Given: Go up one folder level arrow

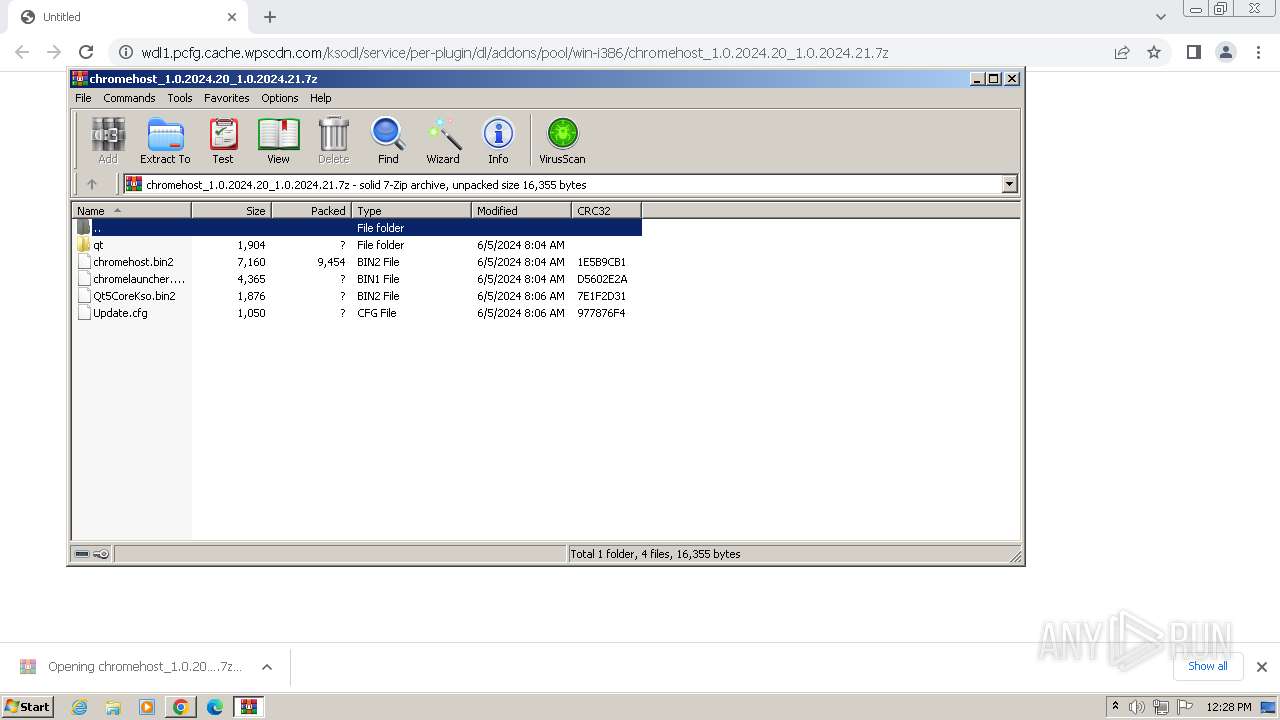Looking at the screenshot, I should click(x=92, y=184).
